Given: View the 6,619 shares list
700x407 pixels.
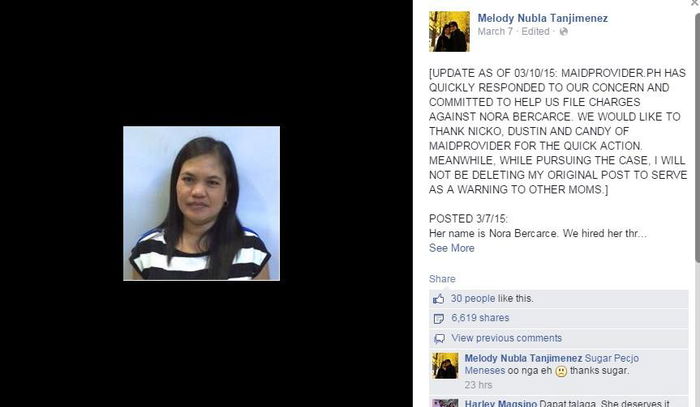Looking at the screenshot, I should coord(480,318).
